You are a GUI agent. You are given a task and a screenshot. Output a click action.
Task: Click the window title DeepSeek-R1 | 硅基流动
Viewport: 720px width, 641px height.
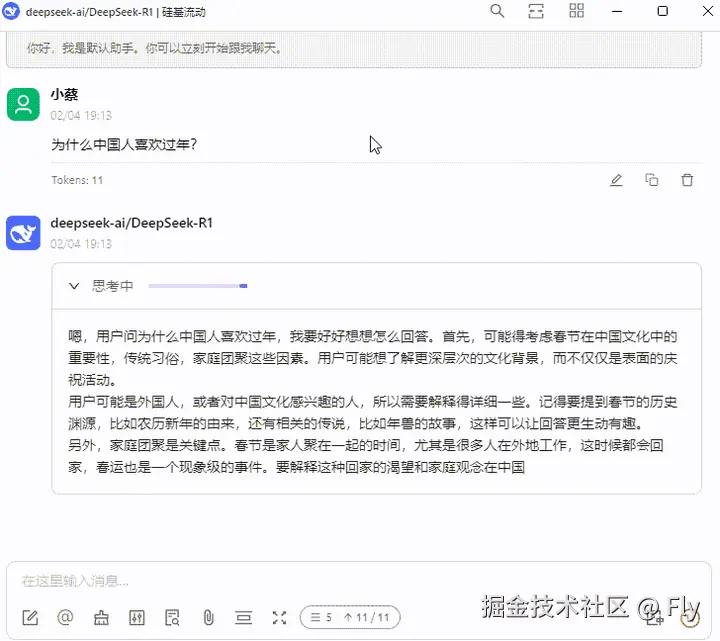tap(116, 12)
